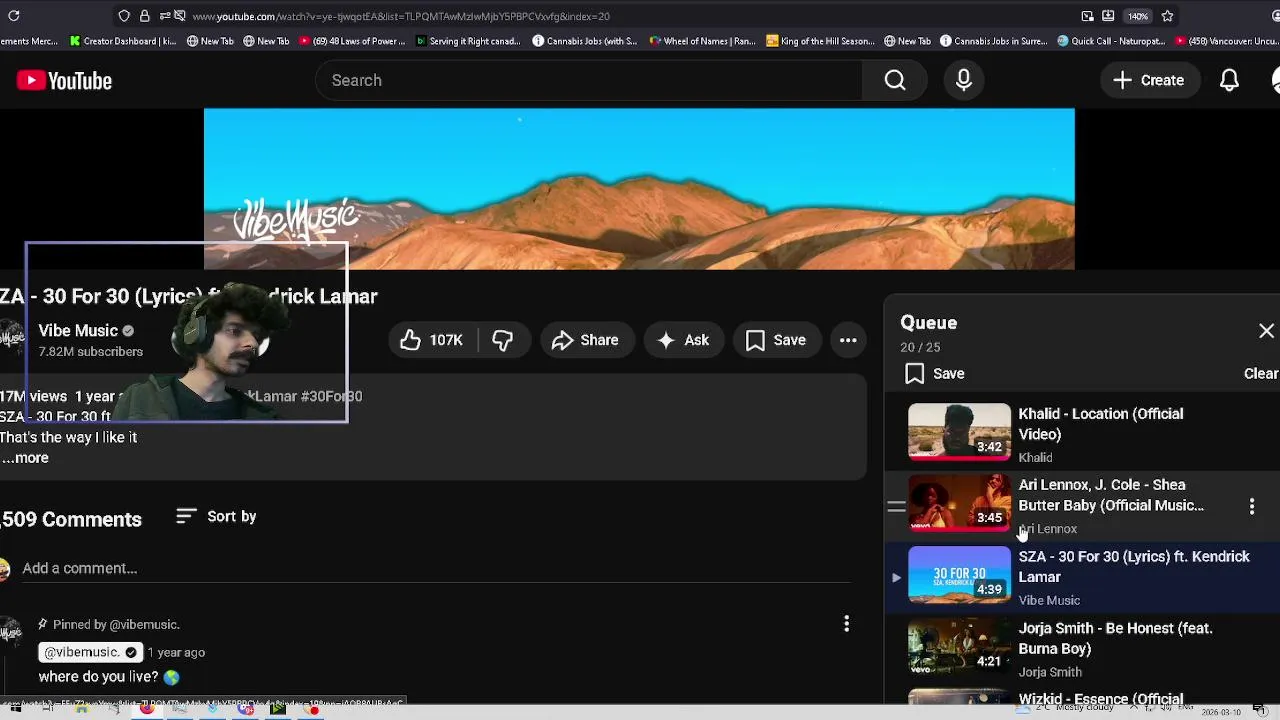This screenshot has width=1280, height=720.
Task: Bookmark this page with star icon
Action: (x=1167, y=16)
